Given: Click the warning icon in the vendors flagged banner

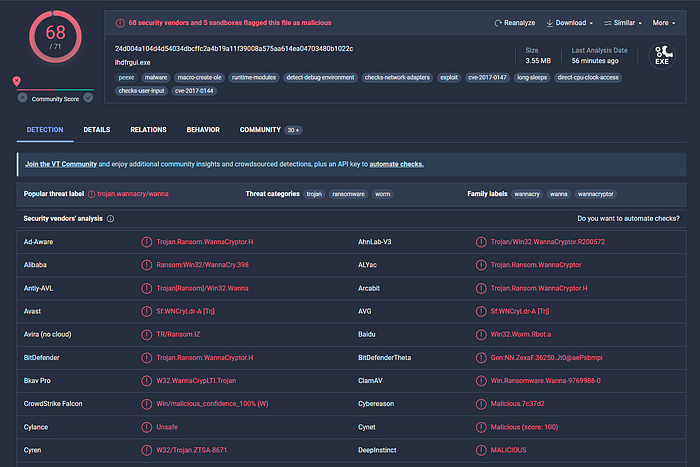Looking at the screenshot, I should pos(120,23).
